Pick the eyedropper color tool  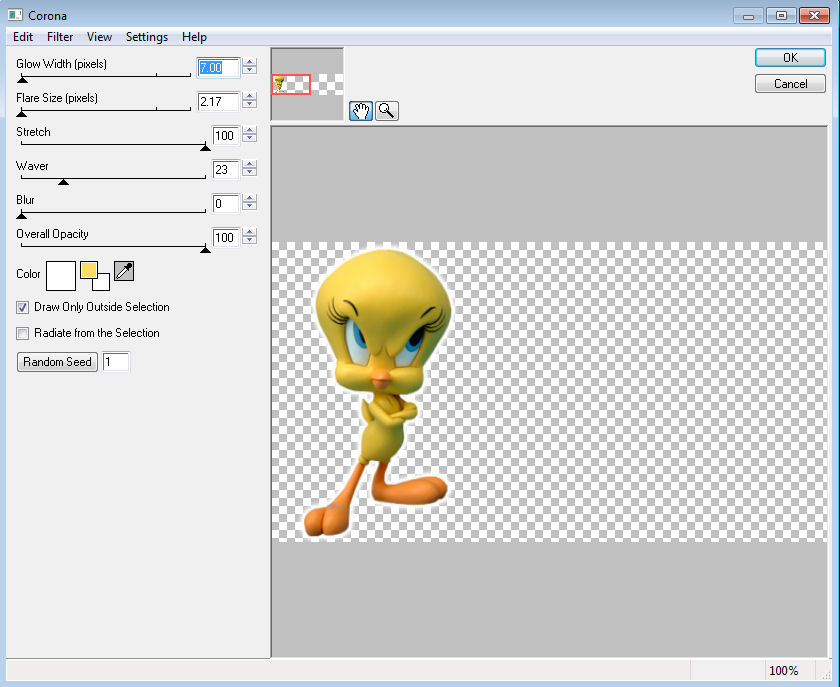click(x=124, y=270)
